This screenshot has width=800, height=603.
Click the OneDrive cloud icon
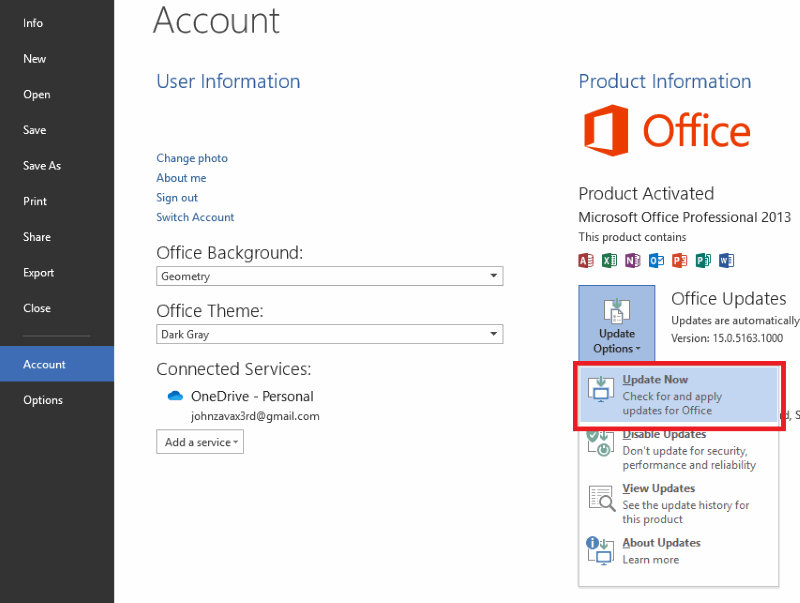175,396
